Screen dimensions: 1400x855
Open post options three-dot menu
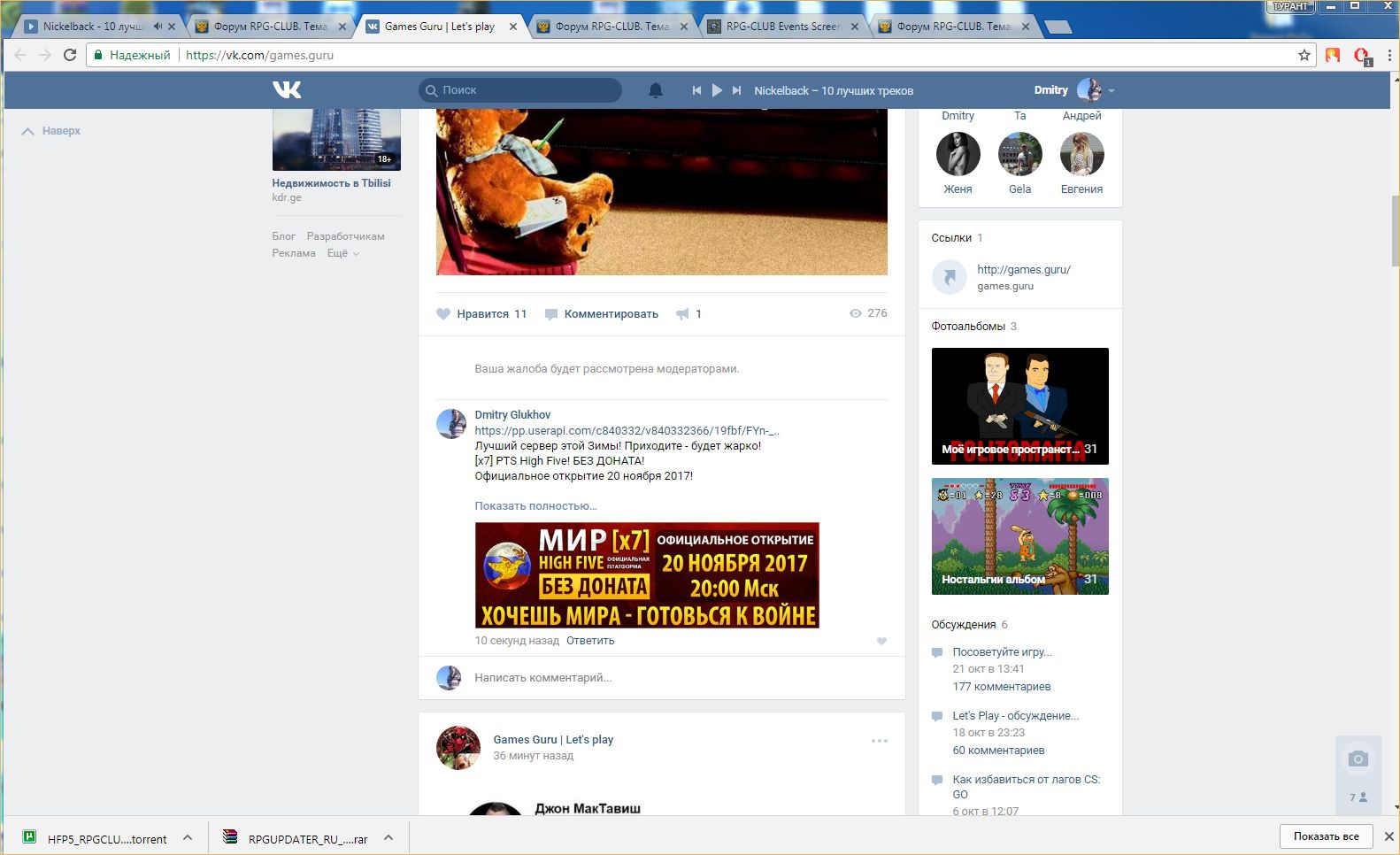click(879, 741)
